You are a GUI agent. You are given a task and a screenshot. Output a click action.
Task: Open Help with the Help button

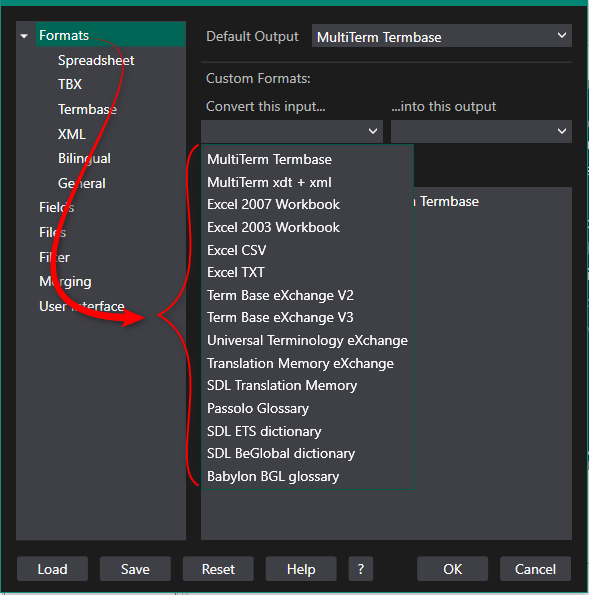[301, 569]
